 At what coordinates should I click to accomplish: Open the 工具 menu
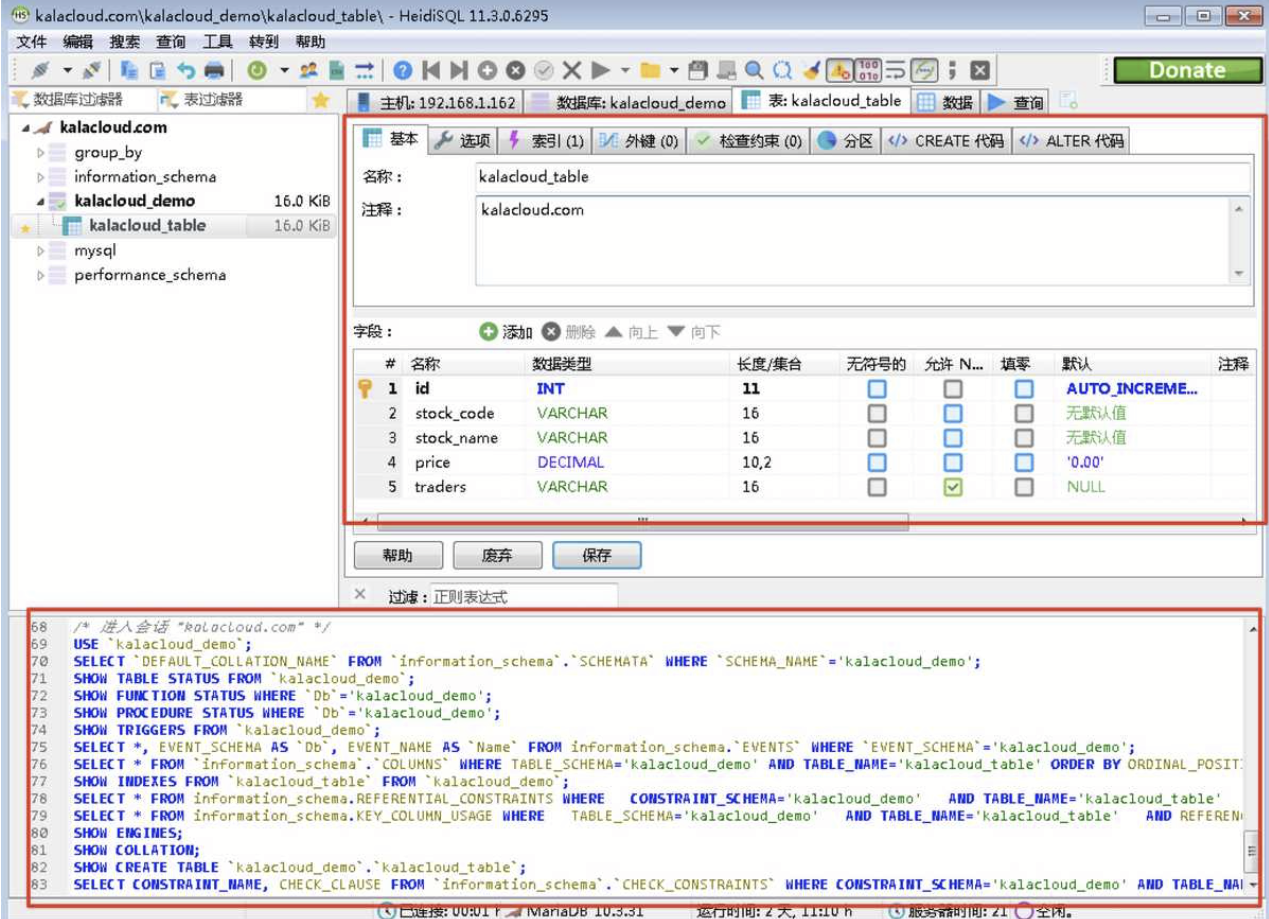tap(217, 42)
